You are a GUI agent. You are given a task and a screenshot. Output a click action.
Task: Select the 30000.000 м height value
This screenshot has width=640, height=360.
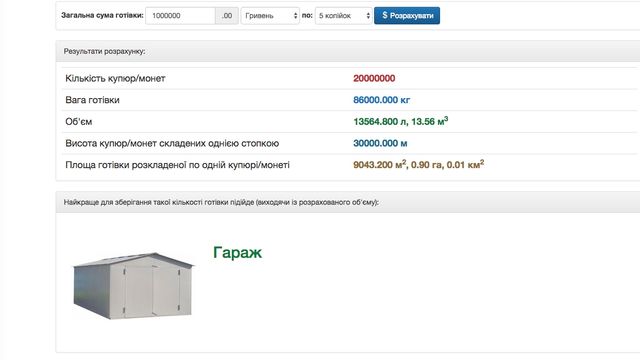pos(380,143)
